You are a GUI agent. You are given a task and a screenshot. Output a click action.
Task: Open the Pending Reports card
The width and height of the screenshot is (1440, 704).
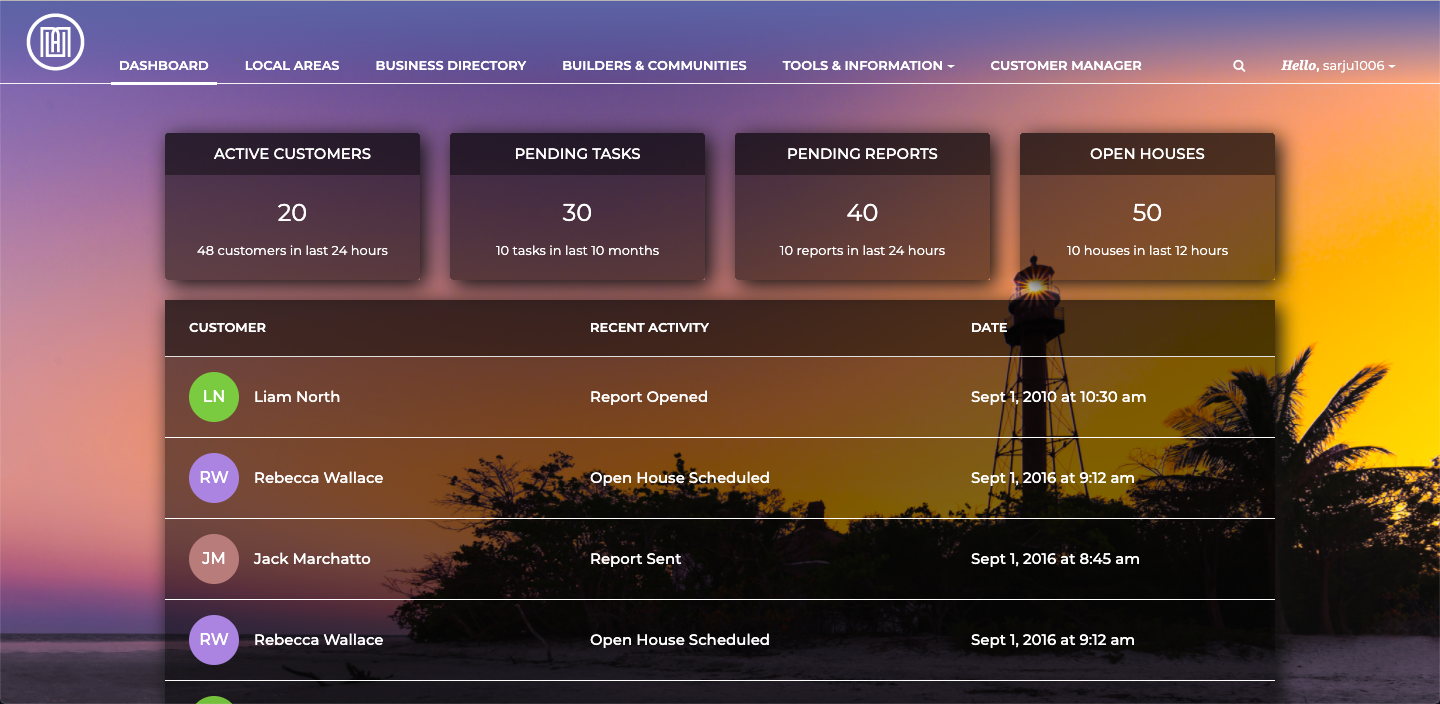tap(862, 207)
